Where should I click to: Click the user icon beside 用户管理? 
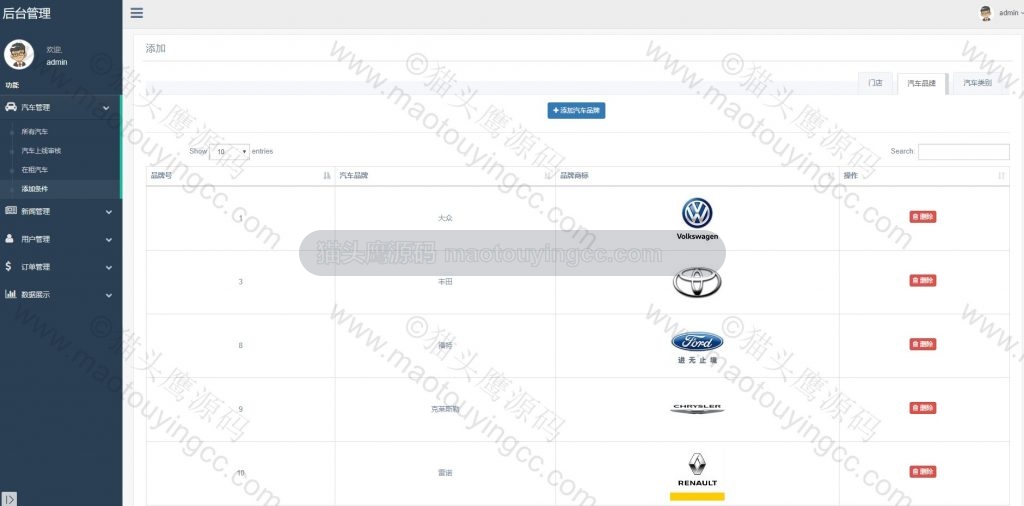(x=9, y=238)
